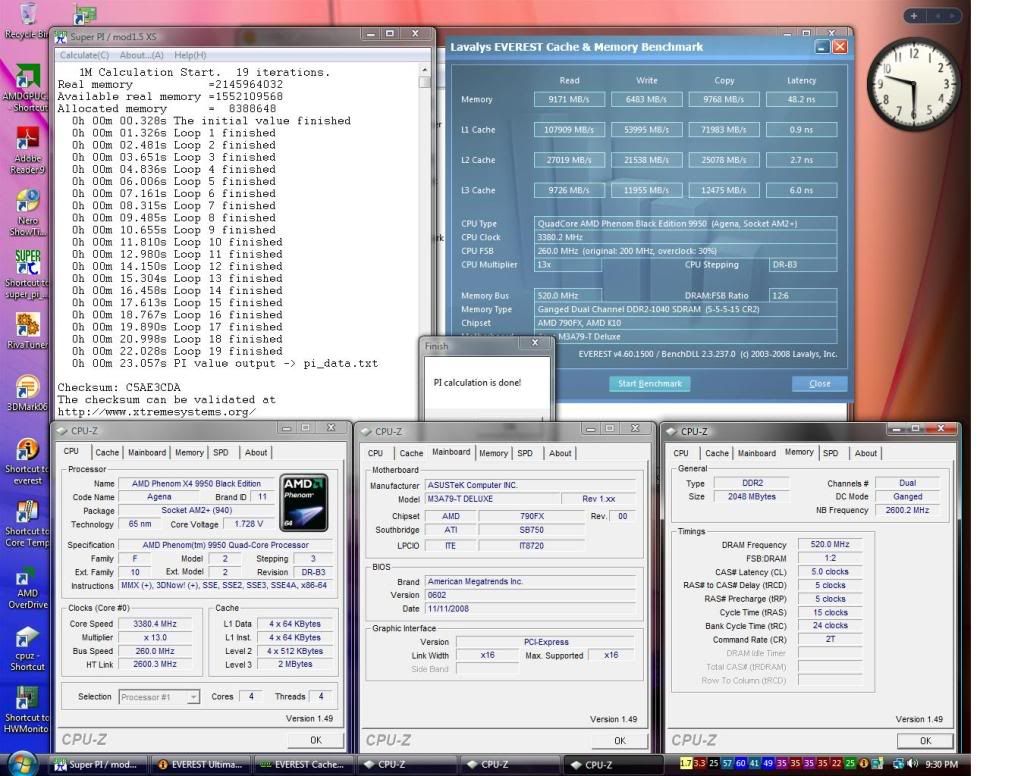Click Super PI scrollbar up arrow

click(425, 69)
